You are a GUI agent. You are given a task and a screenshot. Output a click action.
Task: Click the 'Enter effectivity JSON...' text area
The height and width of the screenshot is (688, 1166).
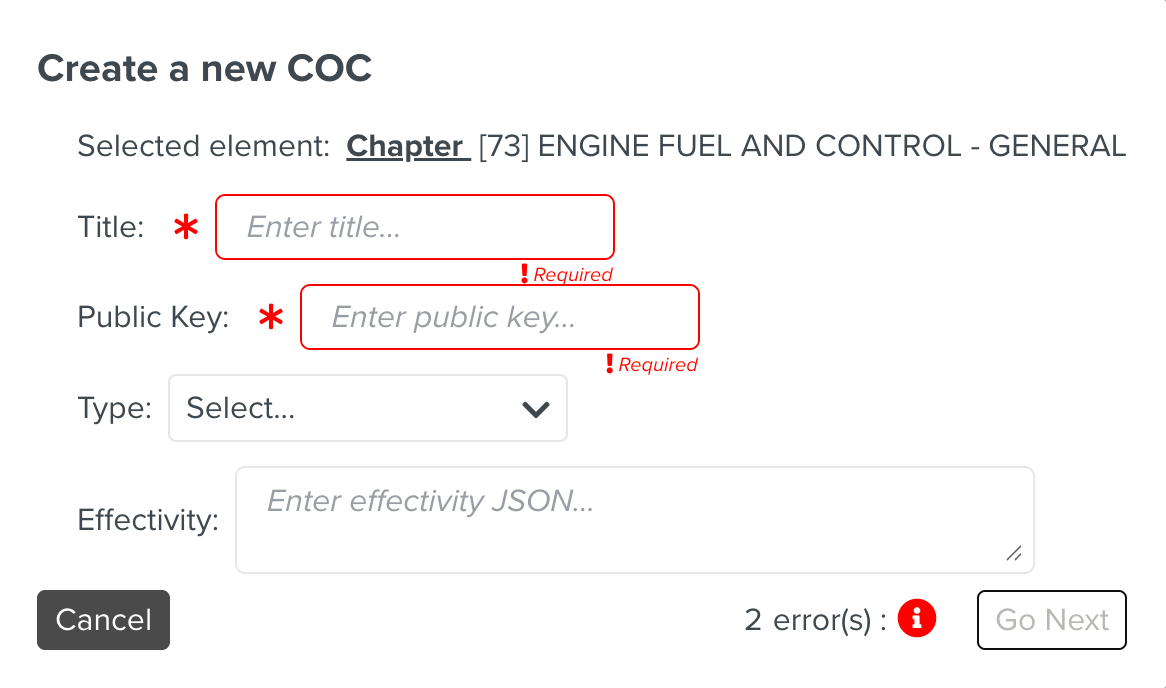tap(634, 519)
